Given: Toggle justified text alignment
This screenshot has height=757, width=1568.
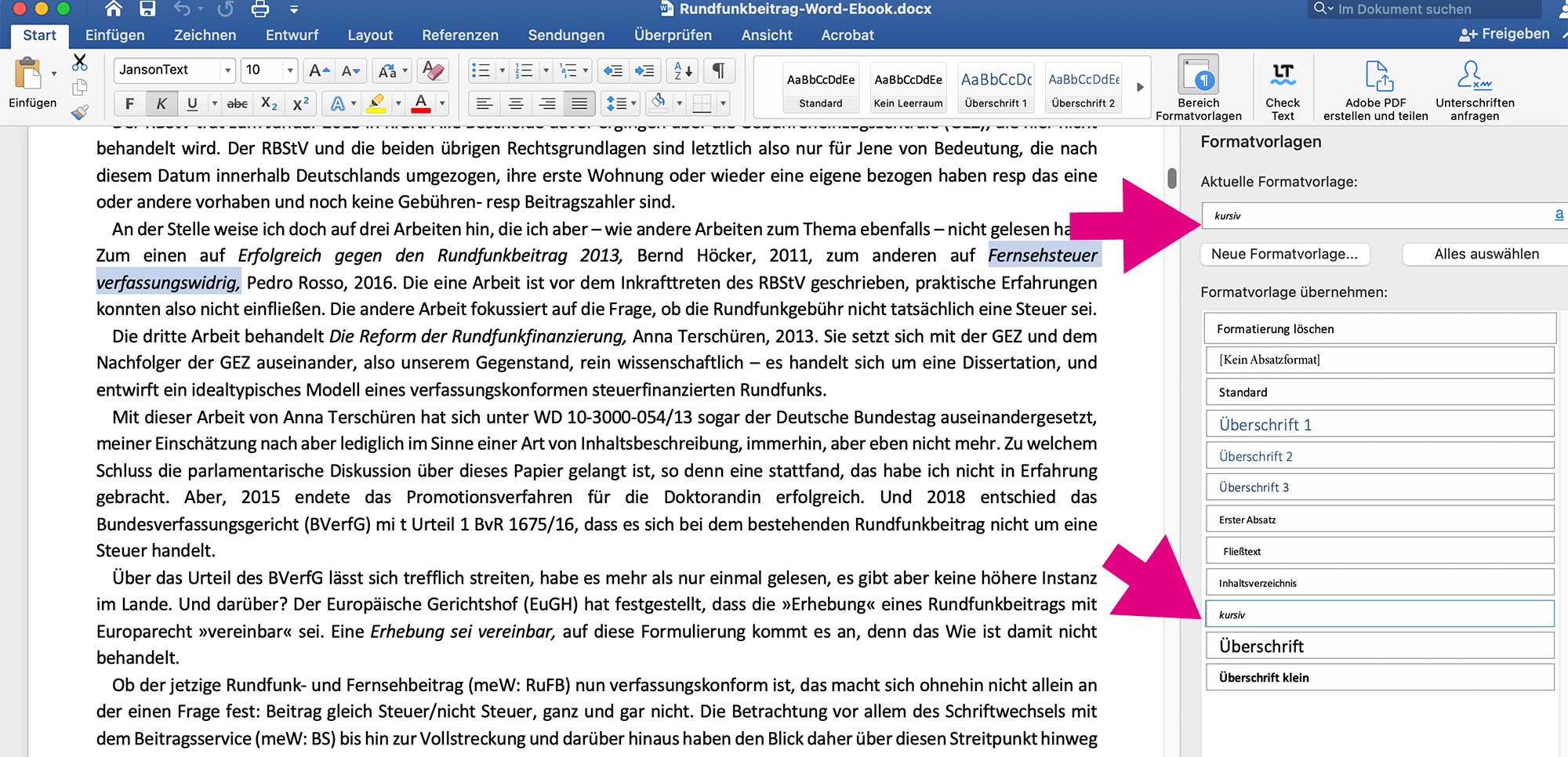Looking at the screenshot, I should (579, 103).
